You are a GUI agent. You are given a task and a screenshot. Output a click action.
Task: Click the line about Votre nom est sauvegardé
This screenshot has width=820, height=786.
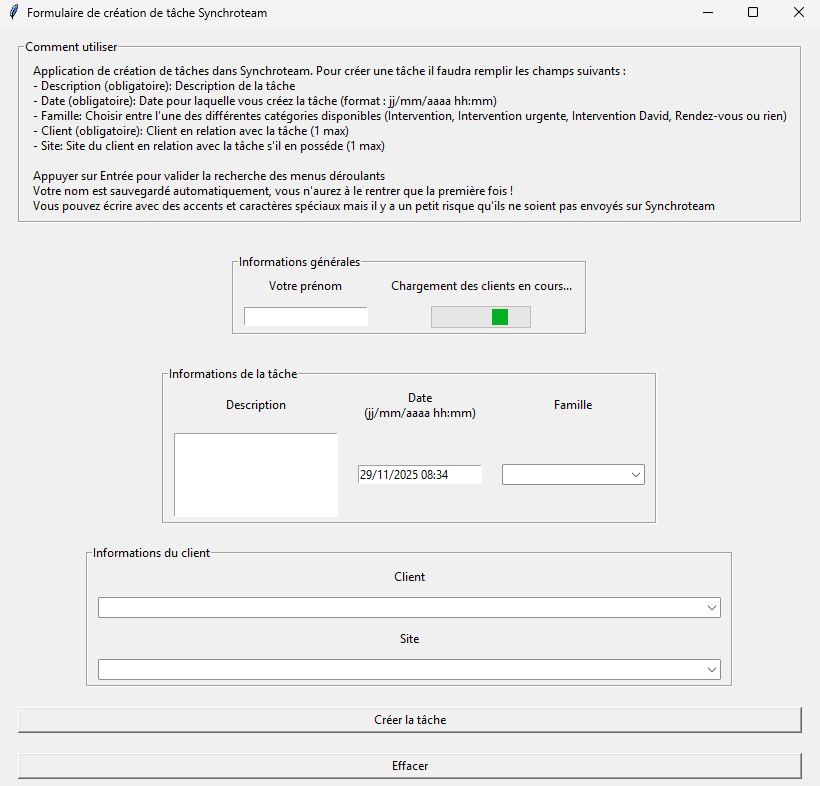point(273,191)
